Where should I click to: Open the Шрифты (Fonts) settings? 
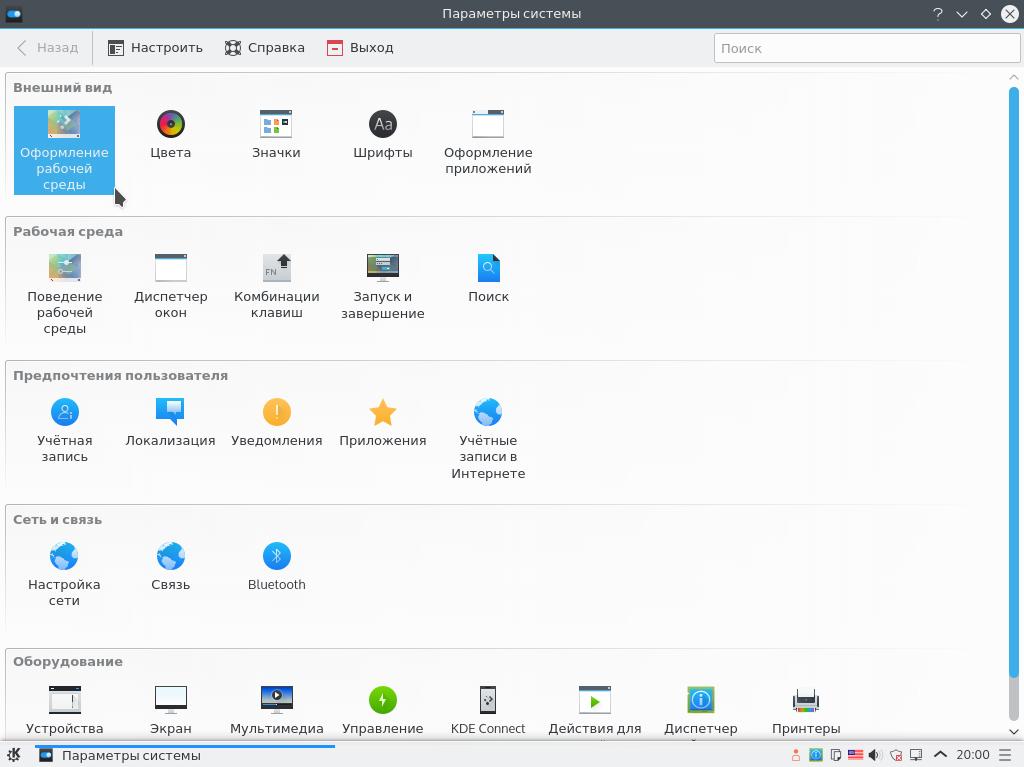point(382,135)
